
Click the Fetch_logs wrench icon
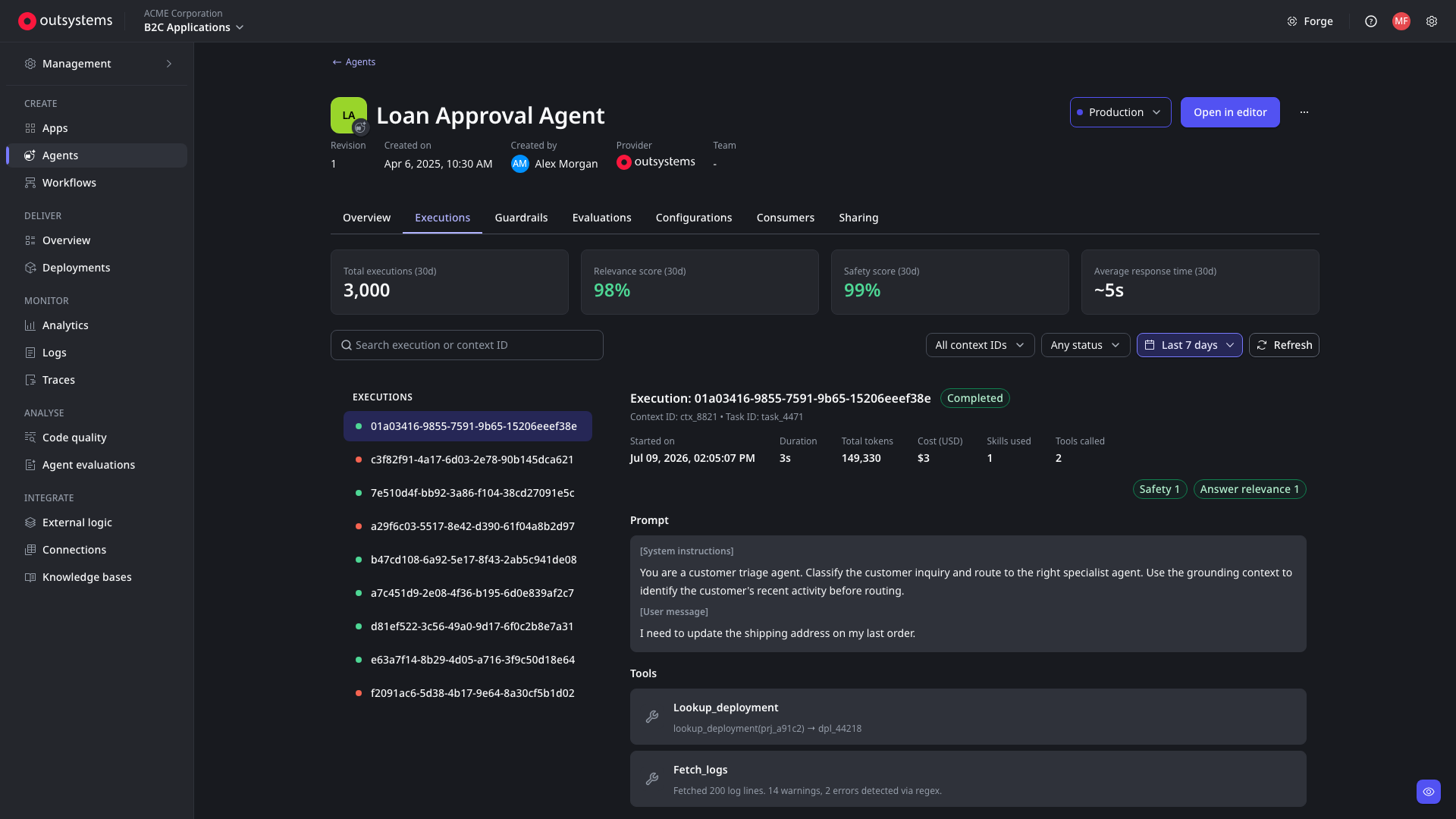(652, 779)
